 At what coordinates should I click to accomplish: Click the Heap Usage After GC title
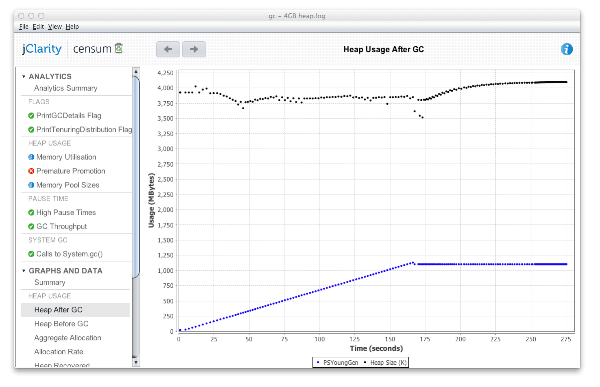(x=383, y=49)
